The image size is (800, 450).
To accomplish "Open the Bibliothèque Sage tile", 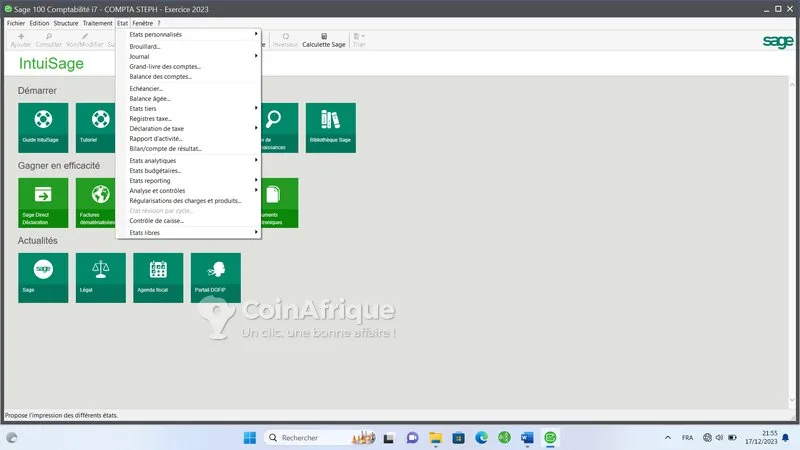I will tap(330, 127).
